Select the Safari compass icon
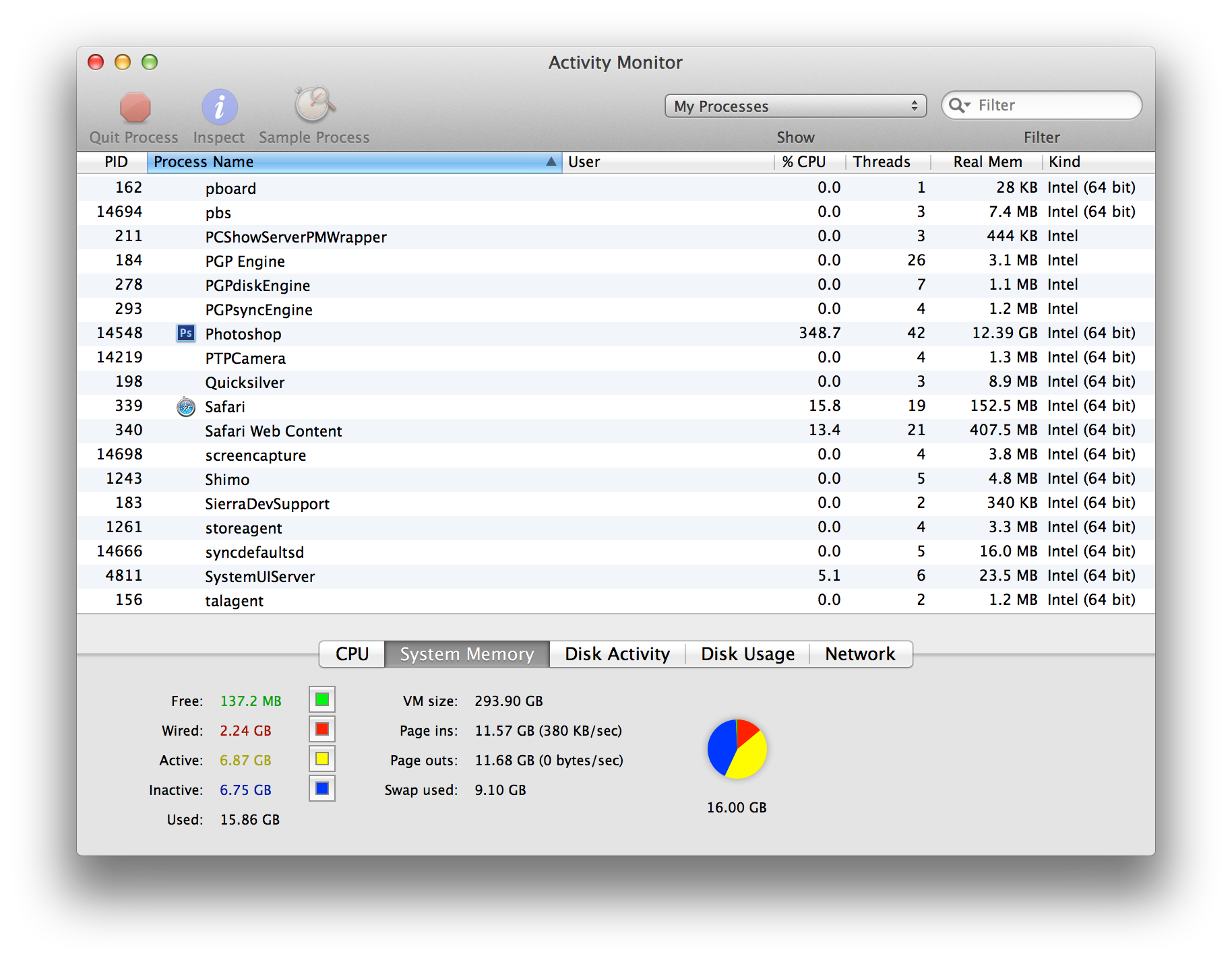This screenshot has width=1232, height=962. [x=186, y=407]
